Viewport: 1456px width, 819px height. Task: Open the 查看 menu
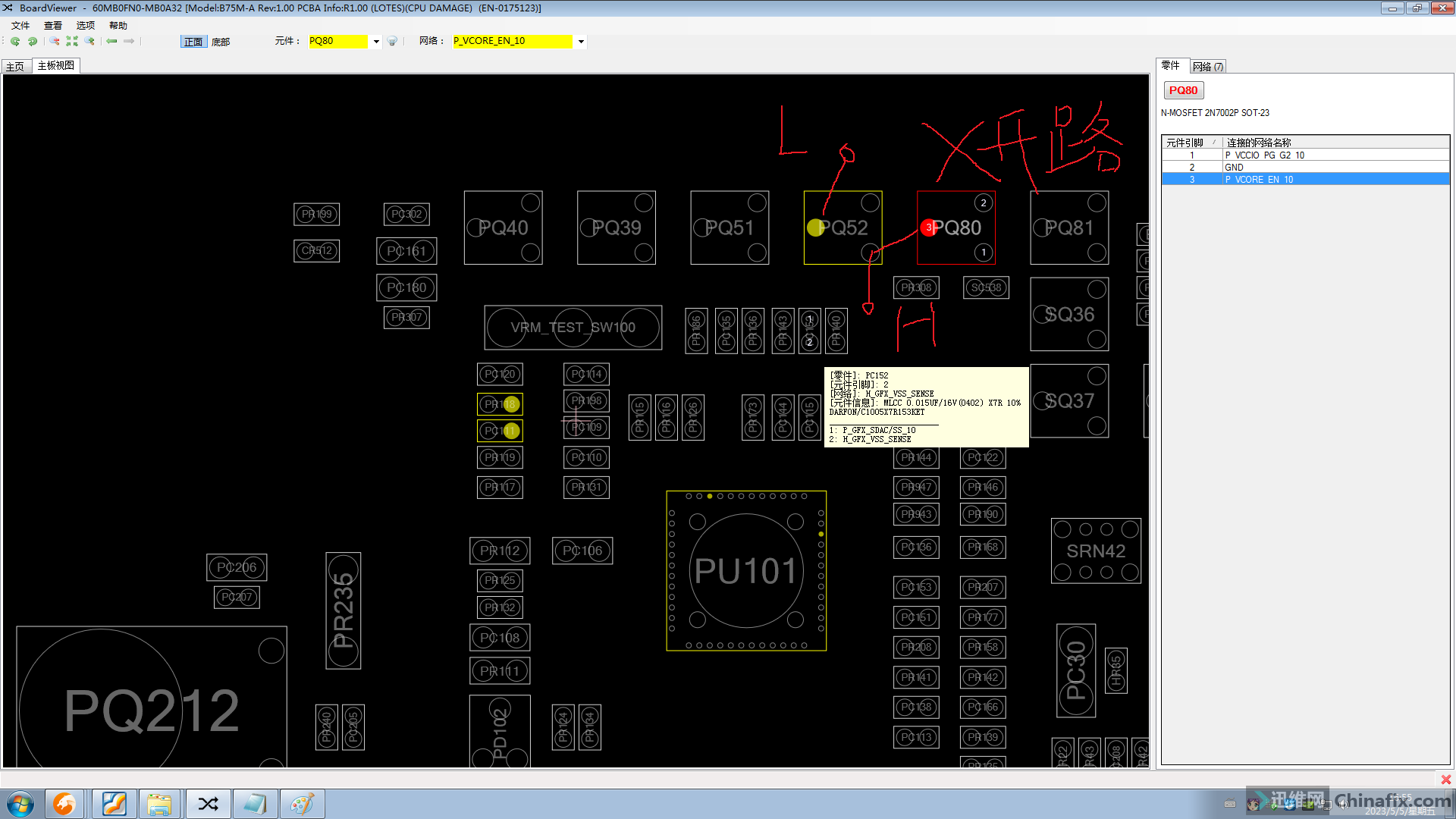tap(53, 26)
